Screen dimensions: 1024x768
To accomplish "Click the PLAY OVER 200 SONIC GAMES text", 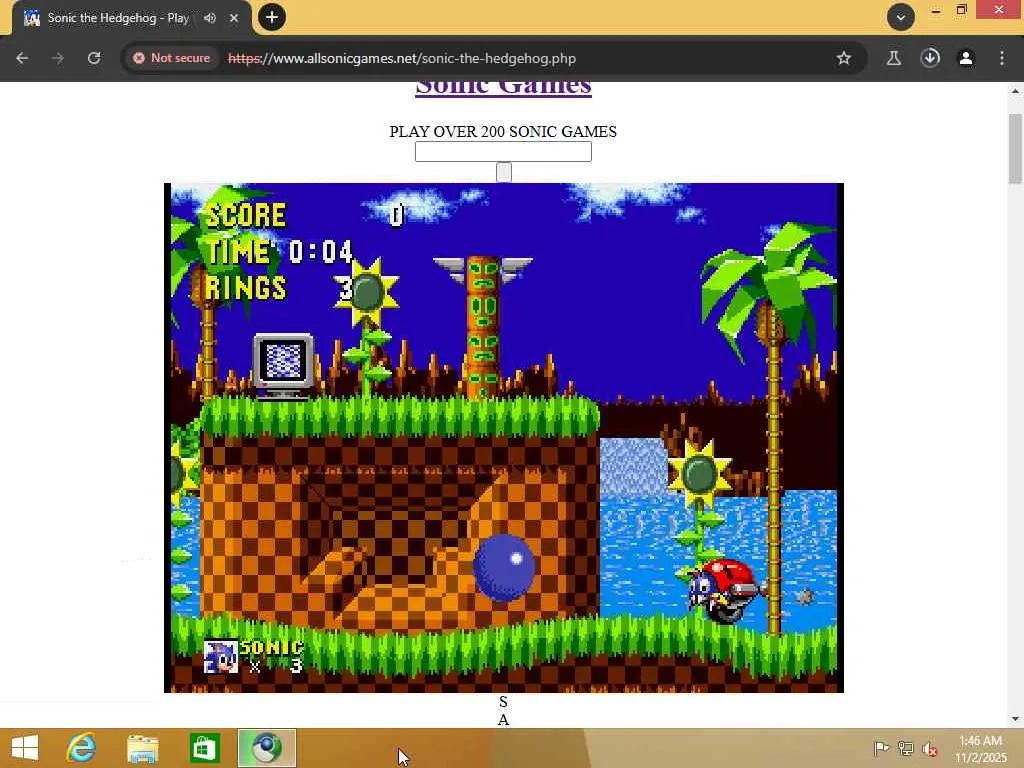I will (503, 131).
